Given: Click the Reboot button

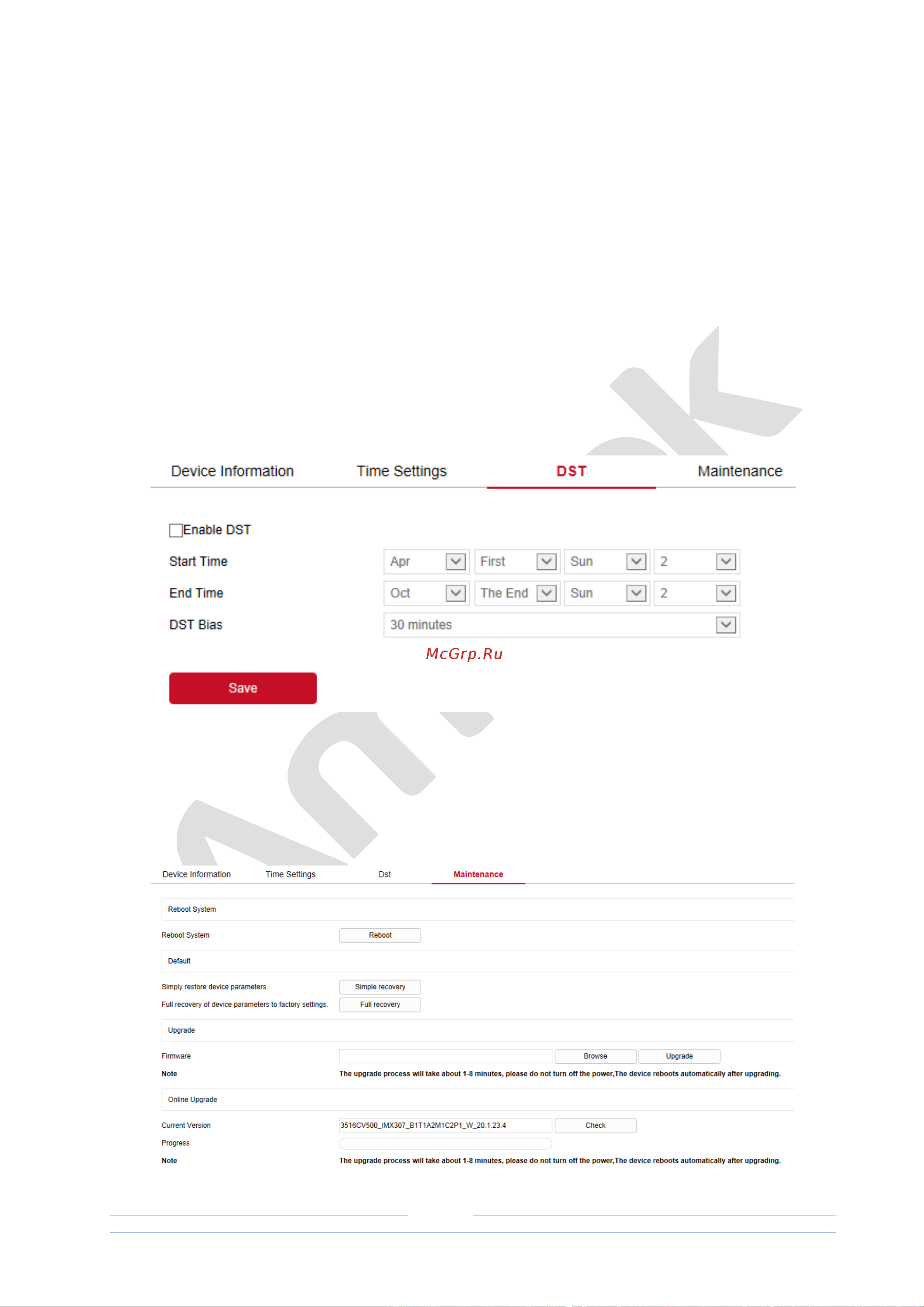Looking at the screenshot, I should pyautogui.click(x=380, y=935).
